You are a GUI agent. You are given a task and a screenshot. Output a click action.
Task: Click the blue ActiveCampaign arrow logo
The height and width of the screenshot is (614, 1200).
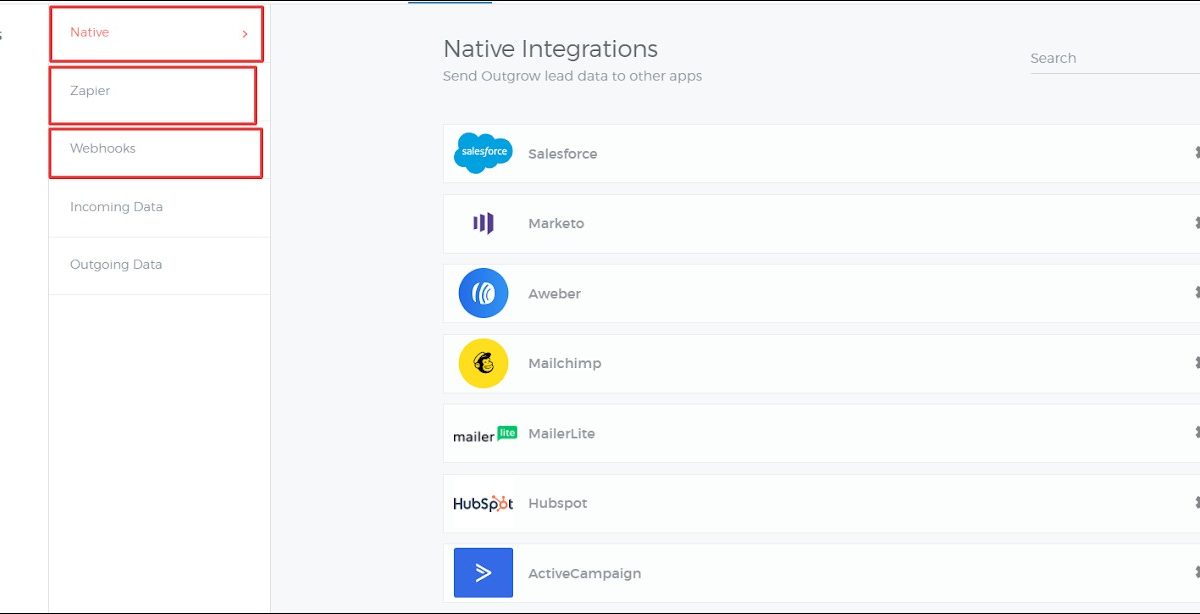483,573
